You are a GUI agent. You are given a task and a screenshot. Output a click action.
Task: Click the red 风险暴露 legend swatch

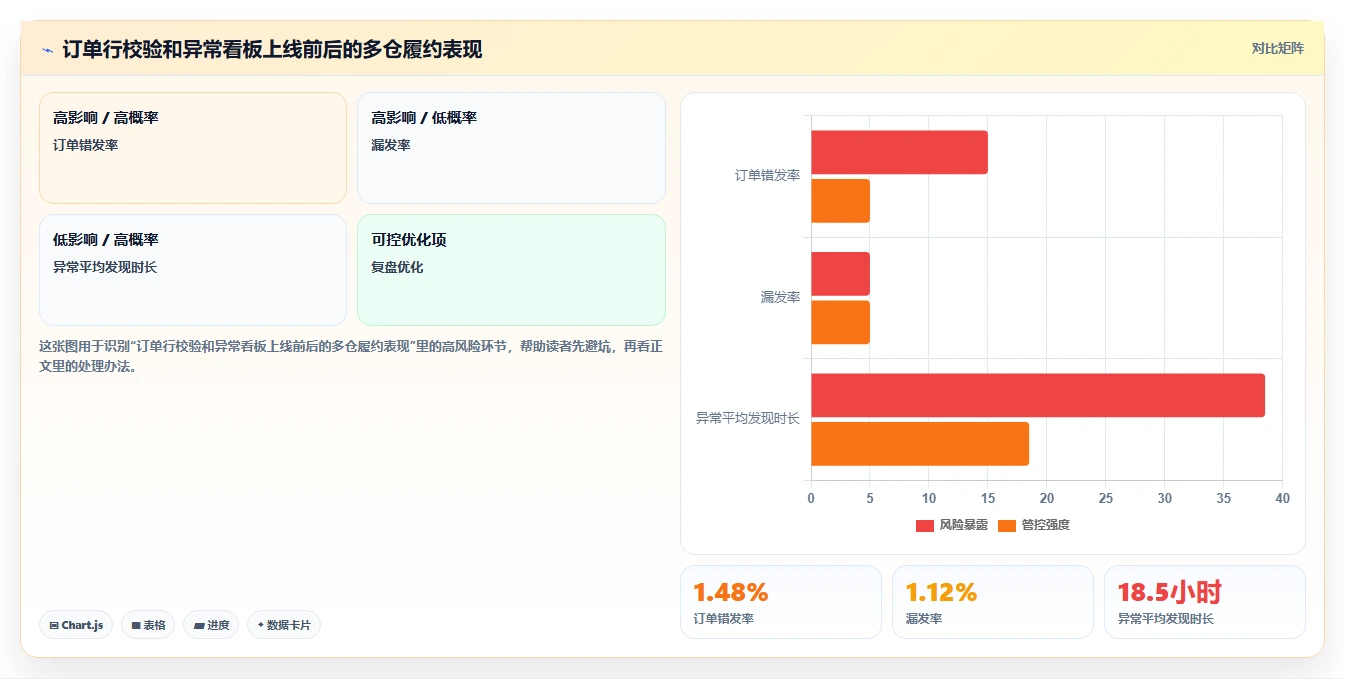925,525
